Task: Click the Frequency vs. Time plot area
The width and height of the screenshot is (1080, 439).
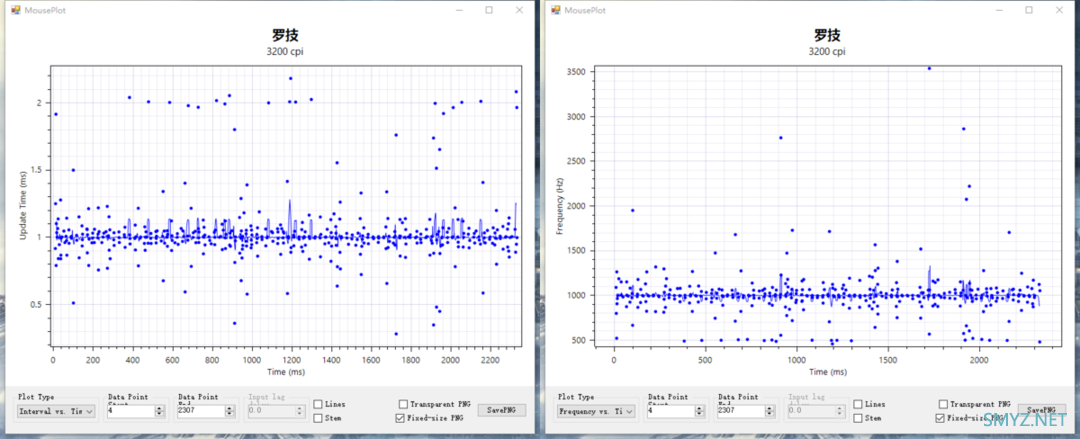Action: [x=827, y=207]
